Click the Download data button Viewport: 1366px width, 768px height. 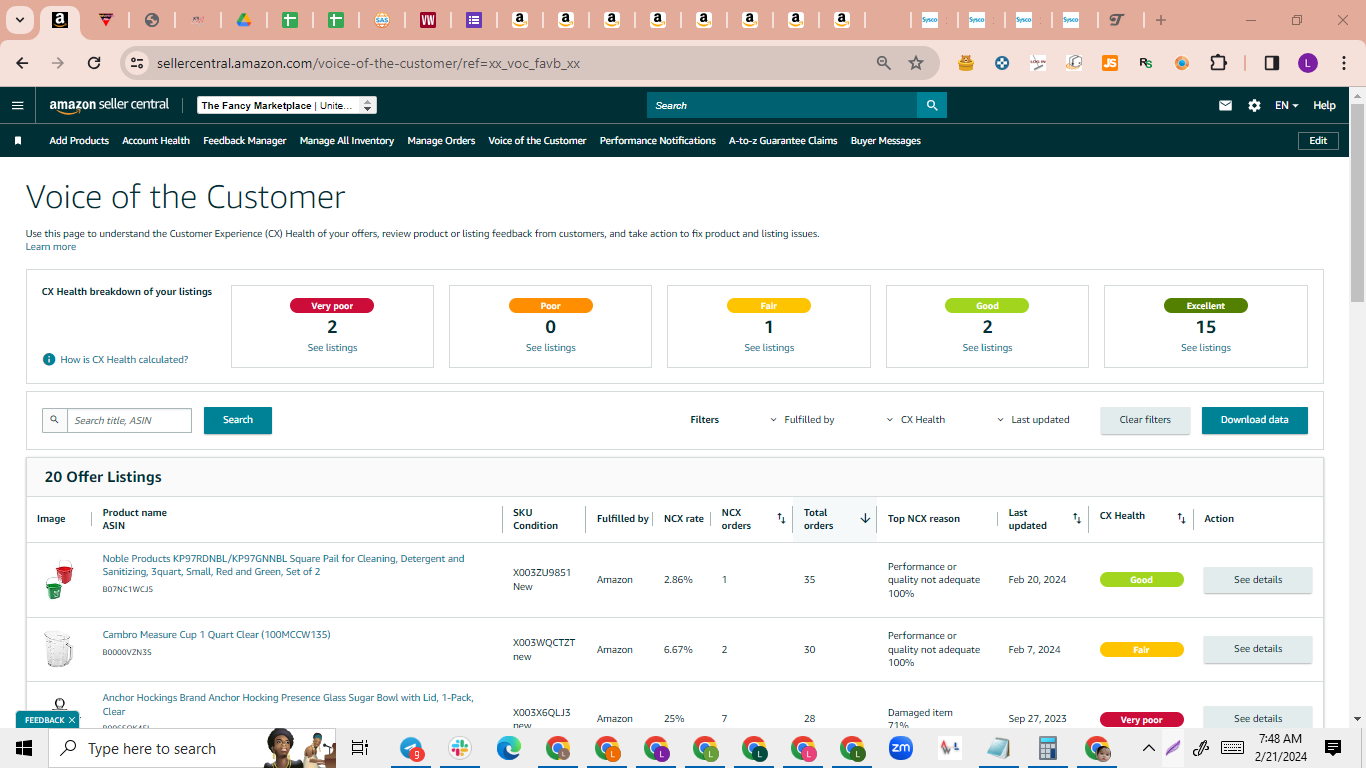(x=1255, y=420)
